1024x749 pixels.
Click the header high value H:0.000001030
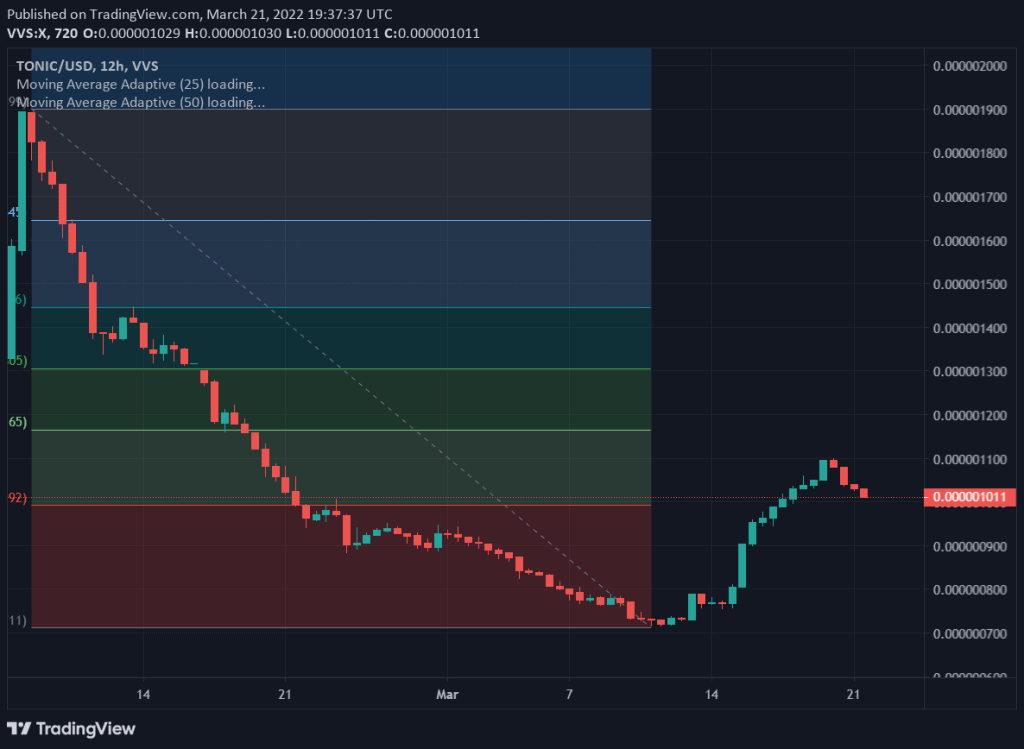tap(233, 33)
